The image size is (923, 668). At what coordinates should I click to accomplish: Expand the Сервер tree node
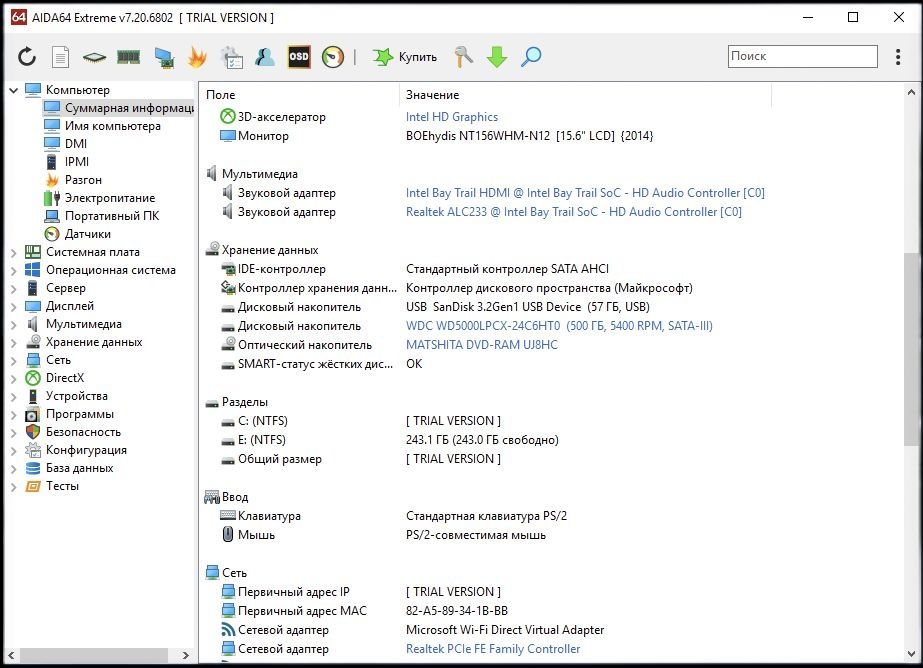(14, 288)
